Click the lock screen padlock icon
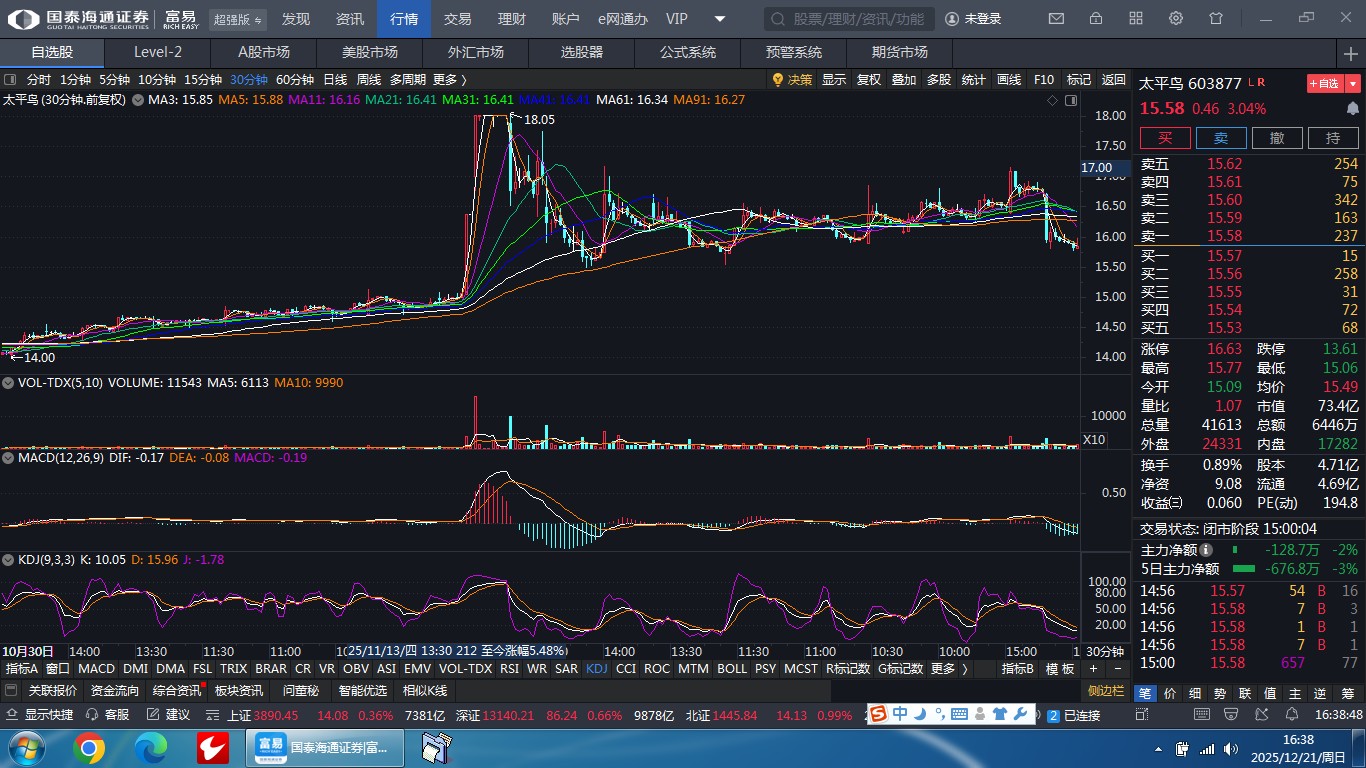Image resolution: width=1366 pixels, height=768 pixels. click(x=1096, y=19)
